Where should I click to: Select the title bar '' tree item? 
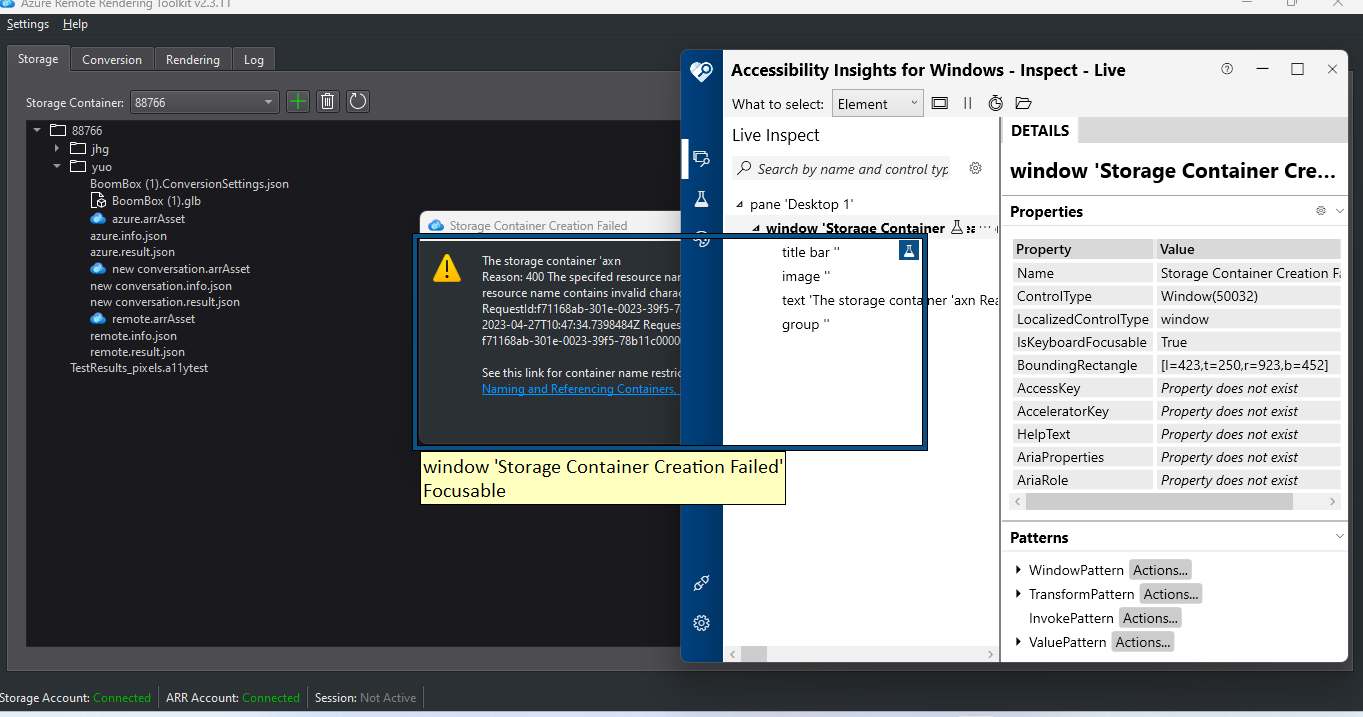click(x=811, y=252)
